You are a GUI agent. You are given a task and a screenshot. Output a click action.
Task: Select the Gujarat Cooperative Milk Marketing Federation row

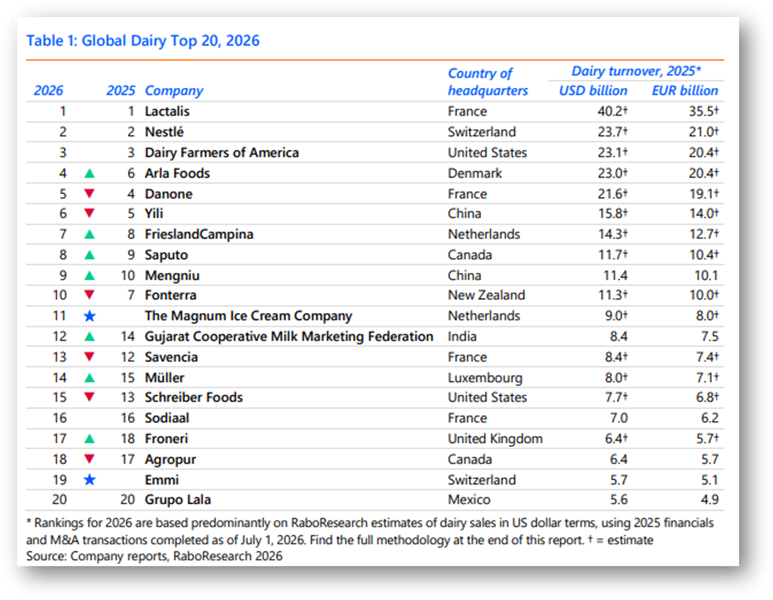pyautogui.click(x=375, y=337)
